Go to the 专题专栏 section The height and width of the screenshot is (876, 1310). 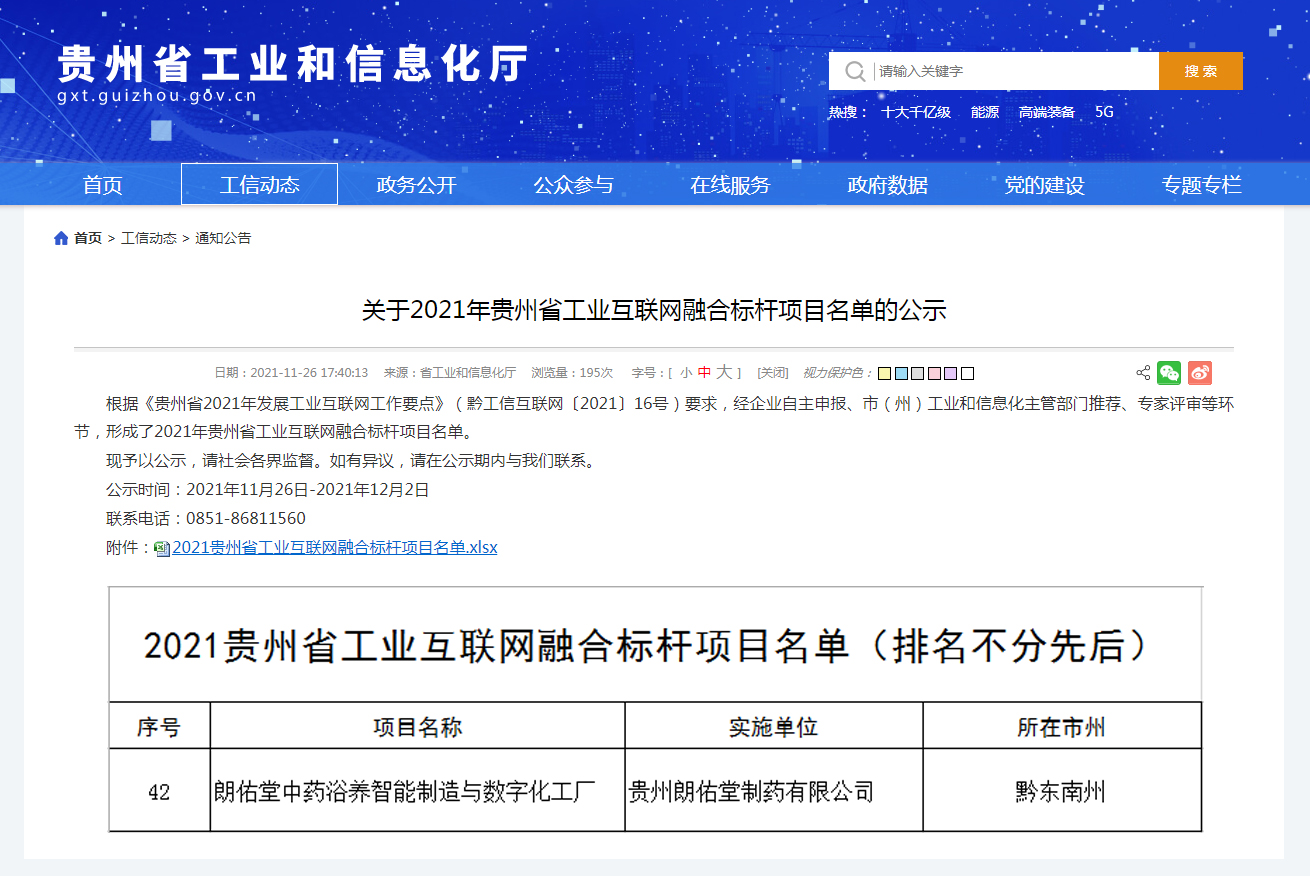pyautogui.click(x=1201, y=185)
